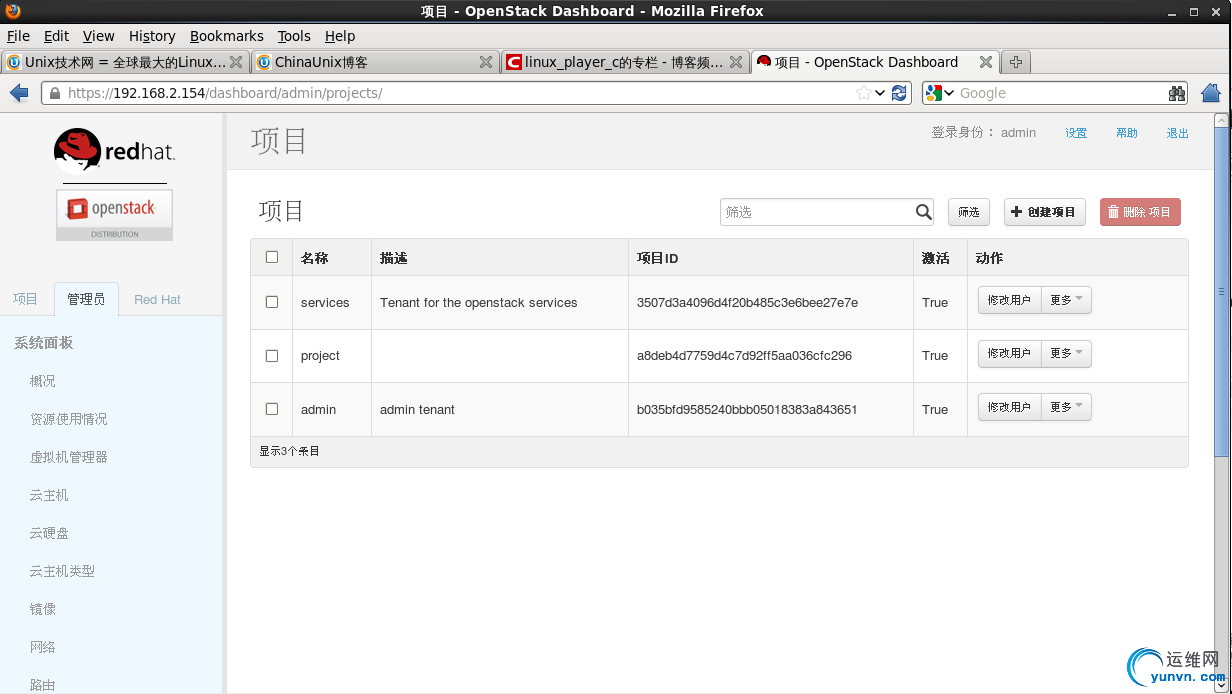Image resolution: width=1232 pixels, height=694 pixels.
Task: Click the new tab plus button
Action: (1016, 62)
